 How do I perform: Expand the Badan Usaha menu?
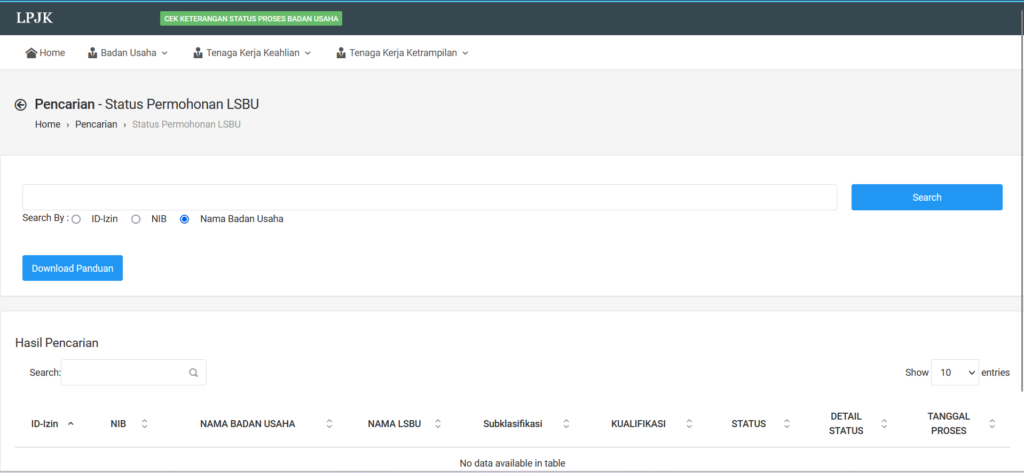click(x=128, y=53)
